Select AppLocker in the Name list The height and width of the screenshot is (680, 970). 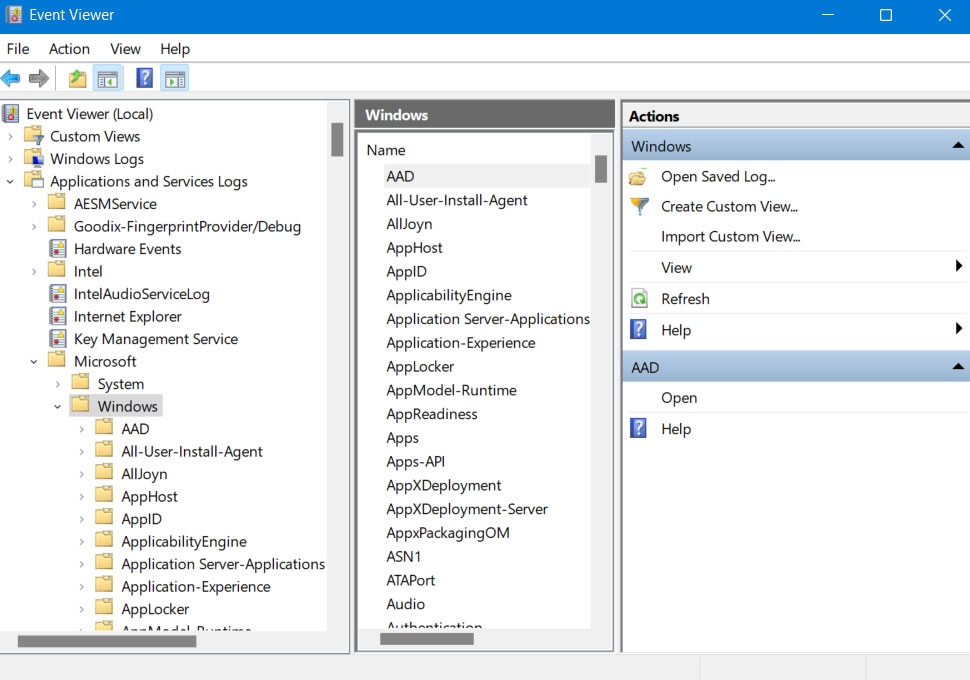[x=420, y=366]
